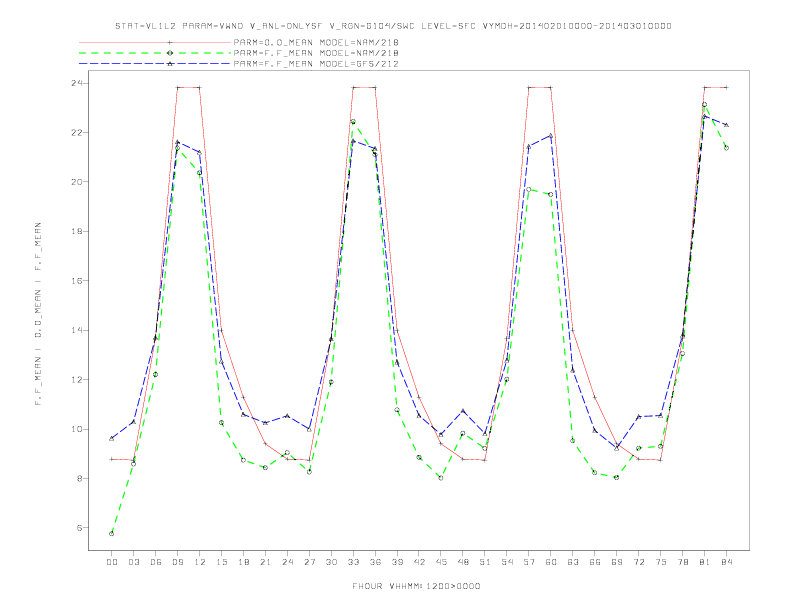Viewport: 792px width, 612px height.
Task: Click the chart title beginning STAT=VL1L2 PARAM=VWND
Action: tap(393, 26)
